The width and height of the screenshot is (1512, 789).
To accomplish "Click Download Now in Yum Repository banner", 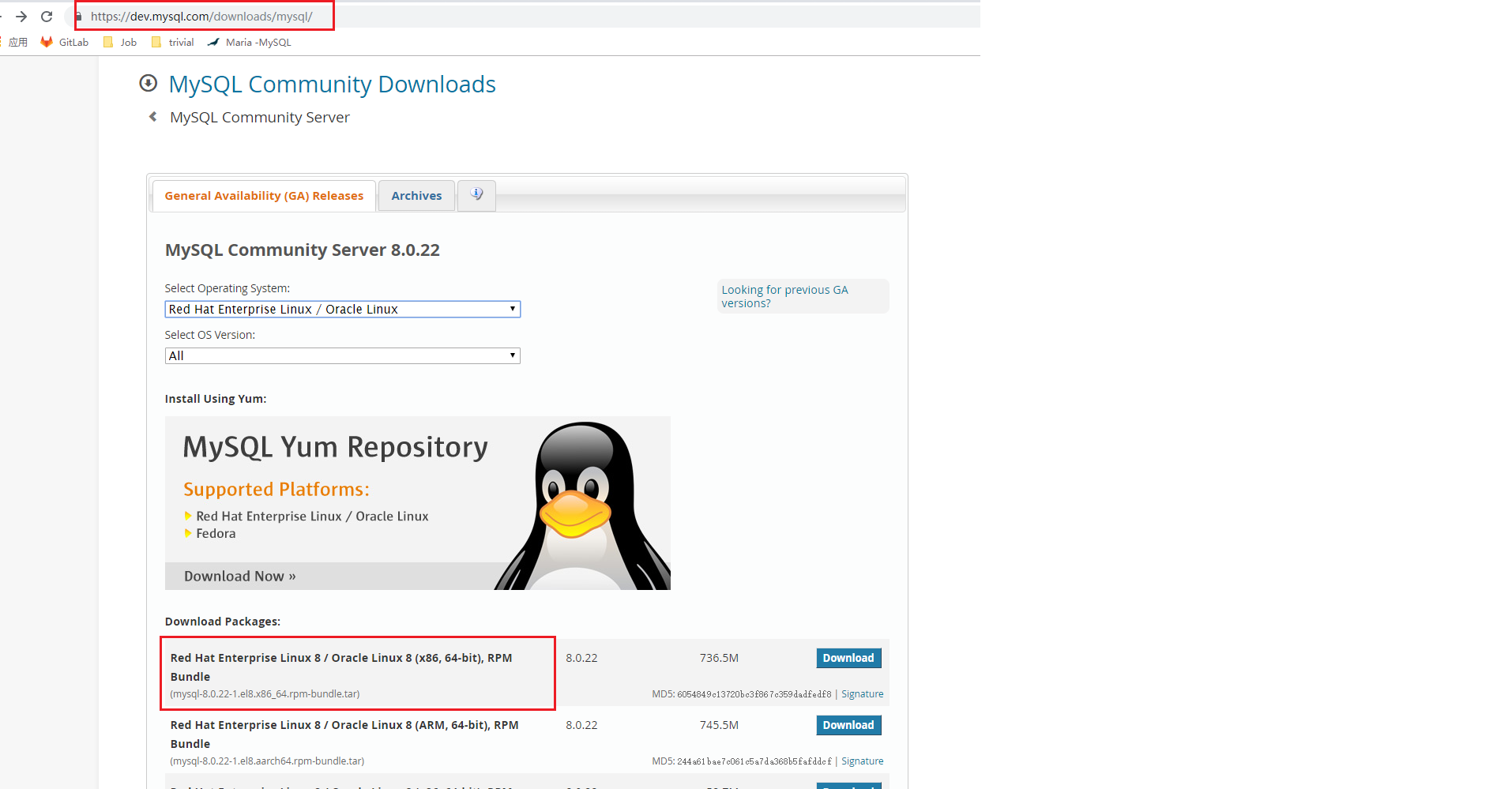I will coord(239,577).
